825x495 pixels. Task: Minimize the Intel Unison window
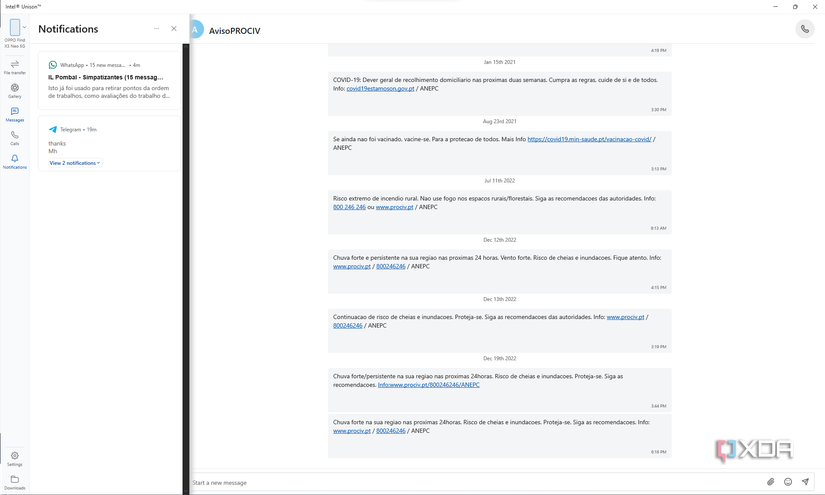(775, 7)
